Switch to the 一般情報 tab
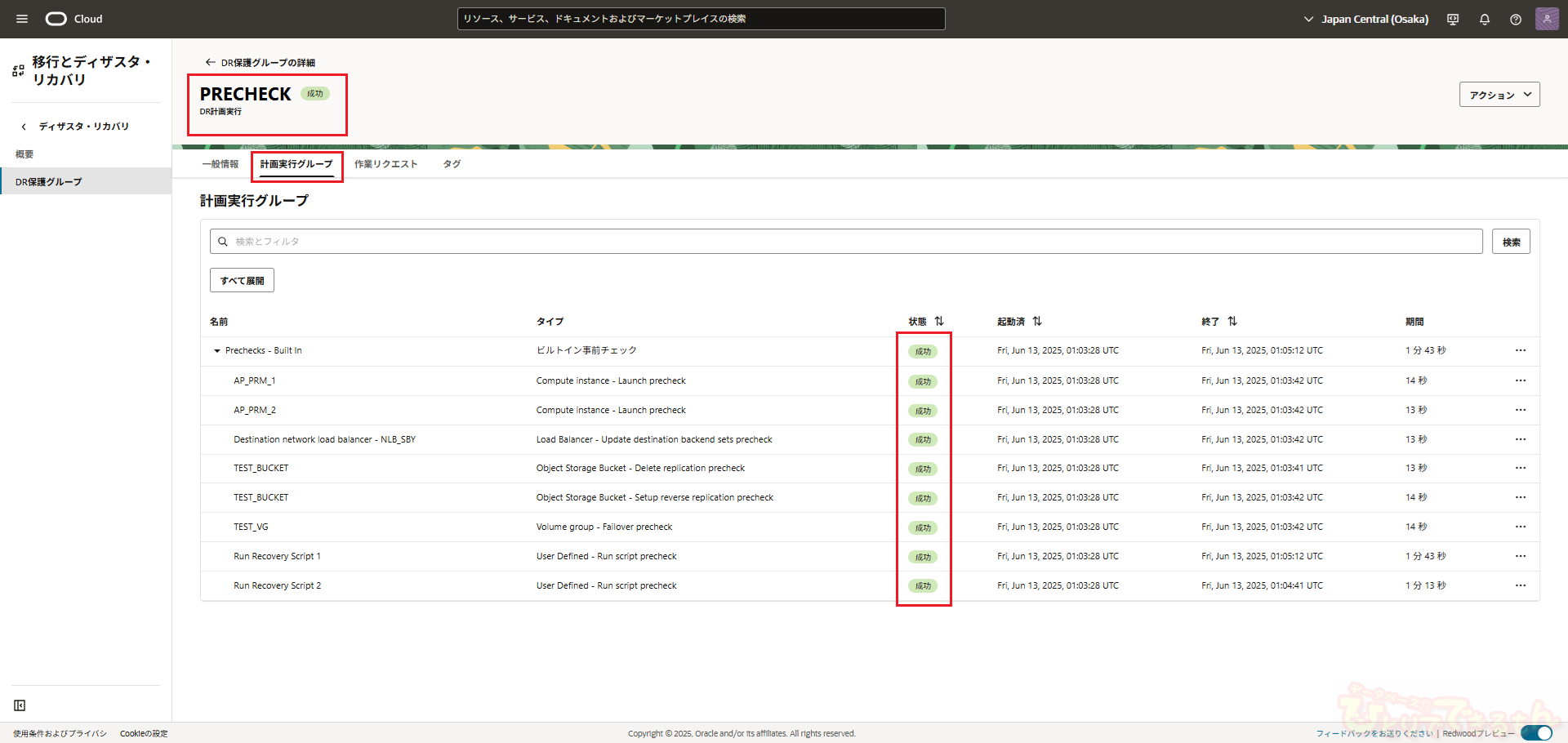Image resolution: width=1568 pixels, height=743 pixels. (220, 164)
